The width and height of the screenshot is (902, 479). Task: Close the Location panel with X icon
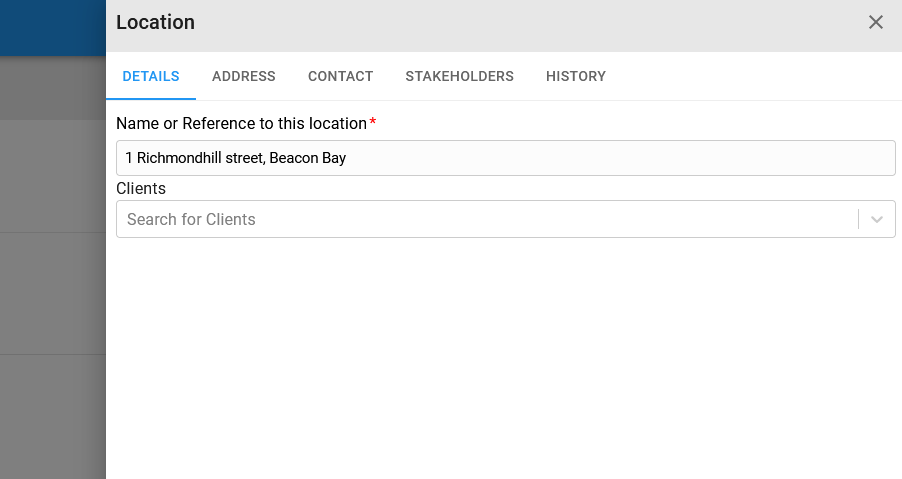coord(876,22)
